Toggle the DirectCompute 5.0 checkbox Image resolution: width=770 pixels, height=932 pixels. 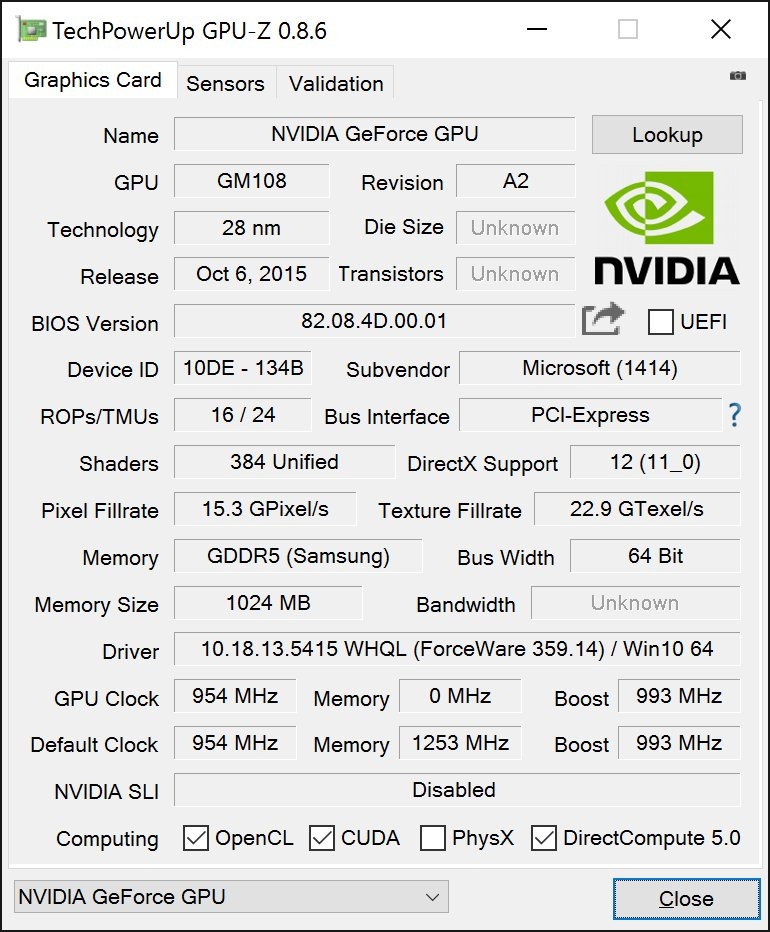coord(543,838)
